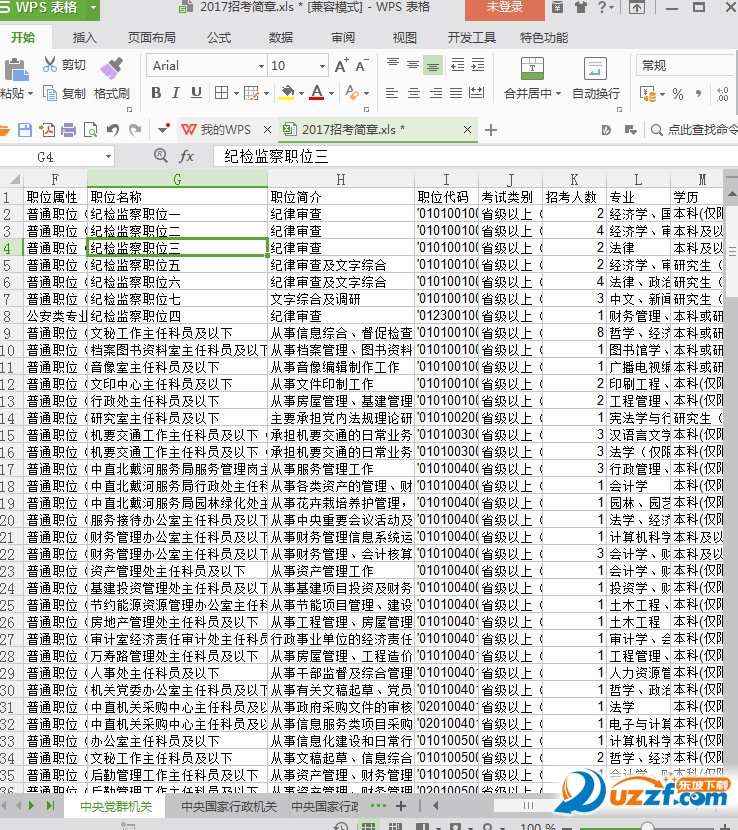Screen dimensions: 738x830
Task: Open borders dropdown arrow
Action: tap(236, 94)
